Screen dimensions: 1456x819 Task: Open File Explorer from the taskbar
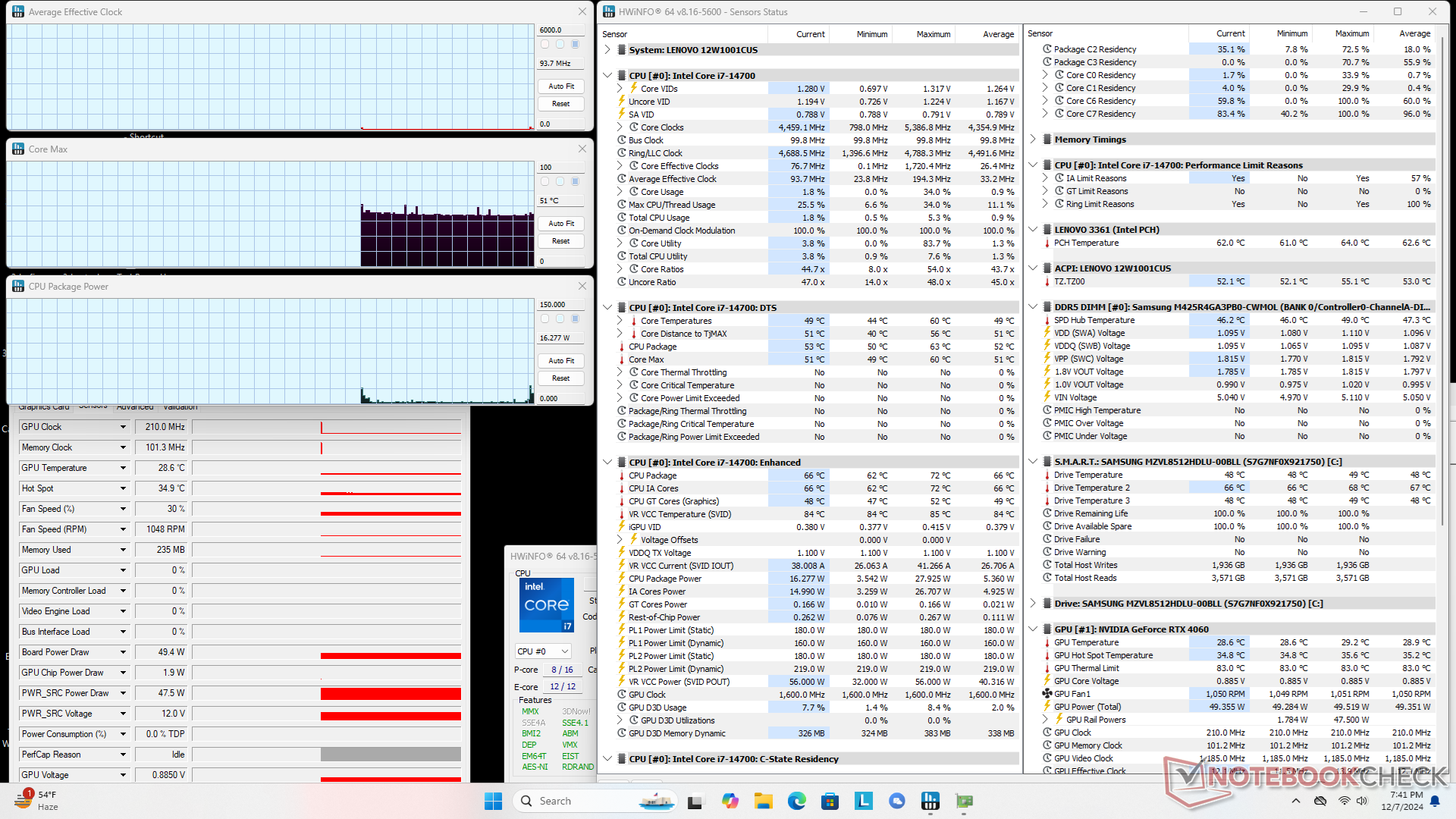coord(763,801)
